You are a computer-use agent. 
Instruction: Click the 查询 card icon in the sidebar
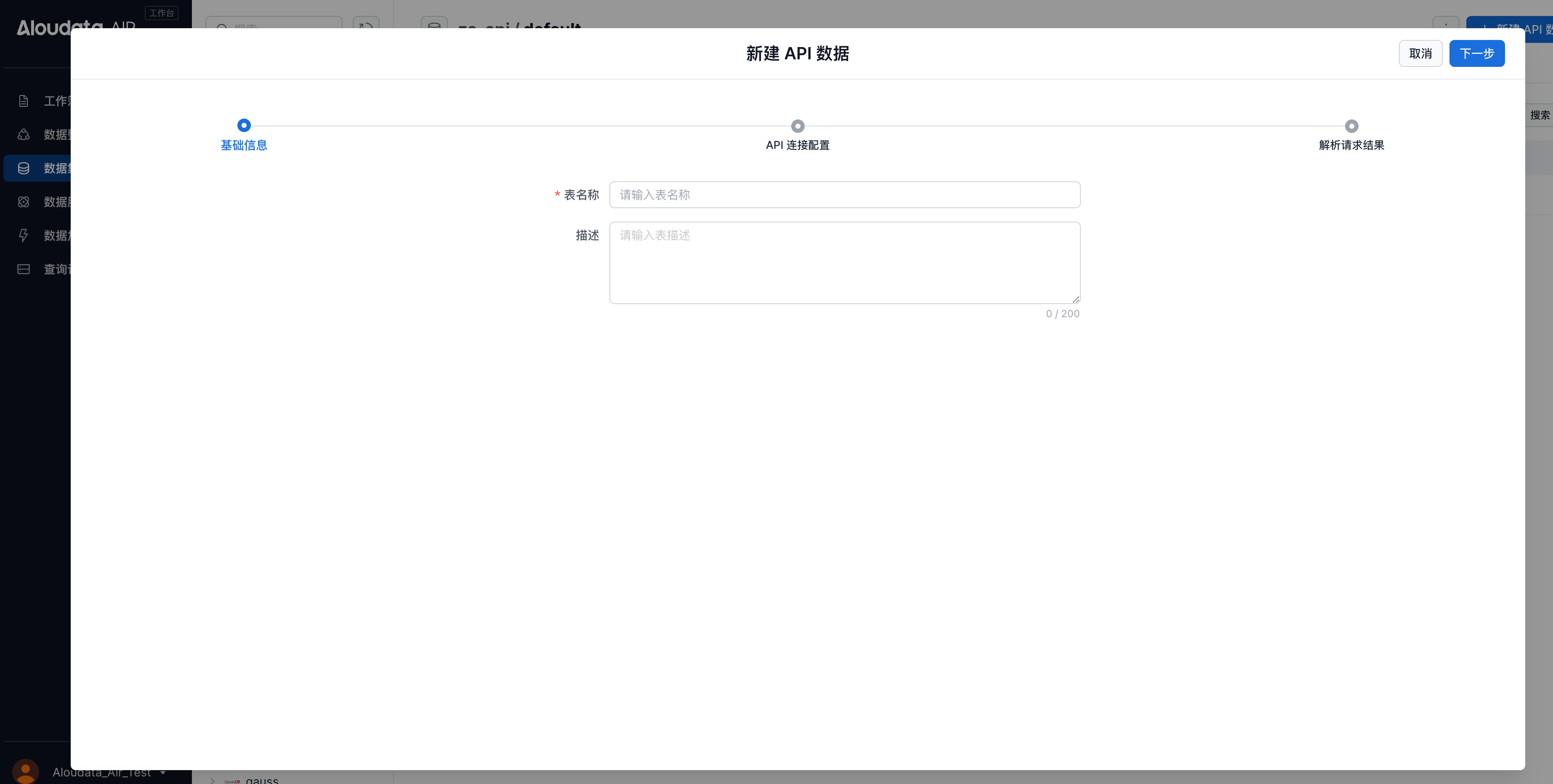pyautogui.click(x=24, y=269)
